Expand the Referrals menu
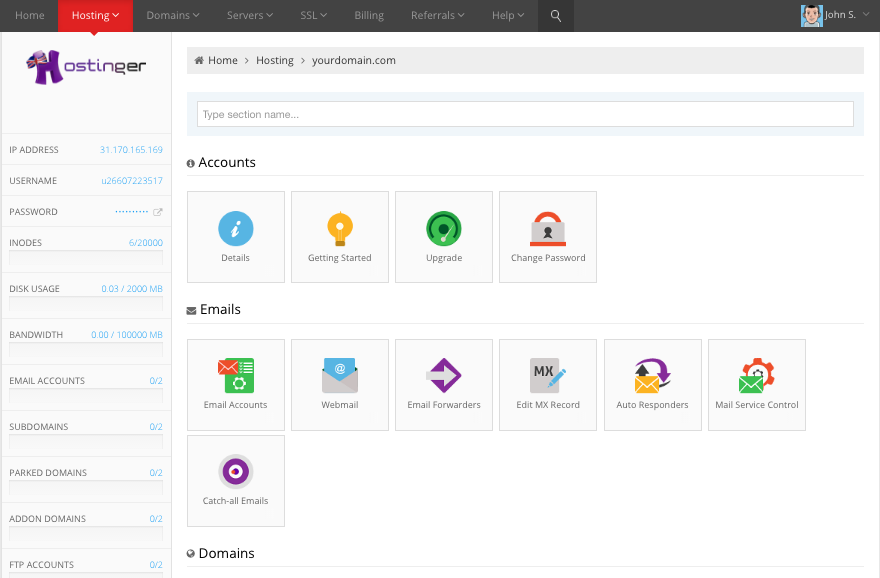Screen dimensions: 880x578 click(438, 16)
